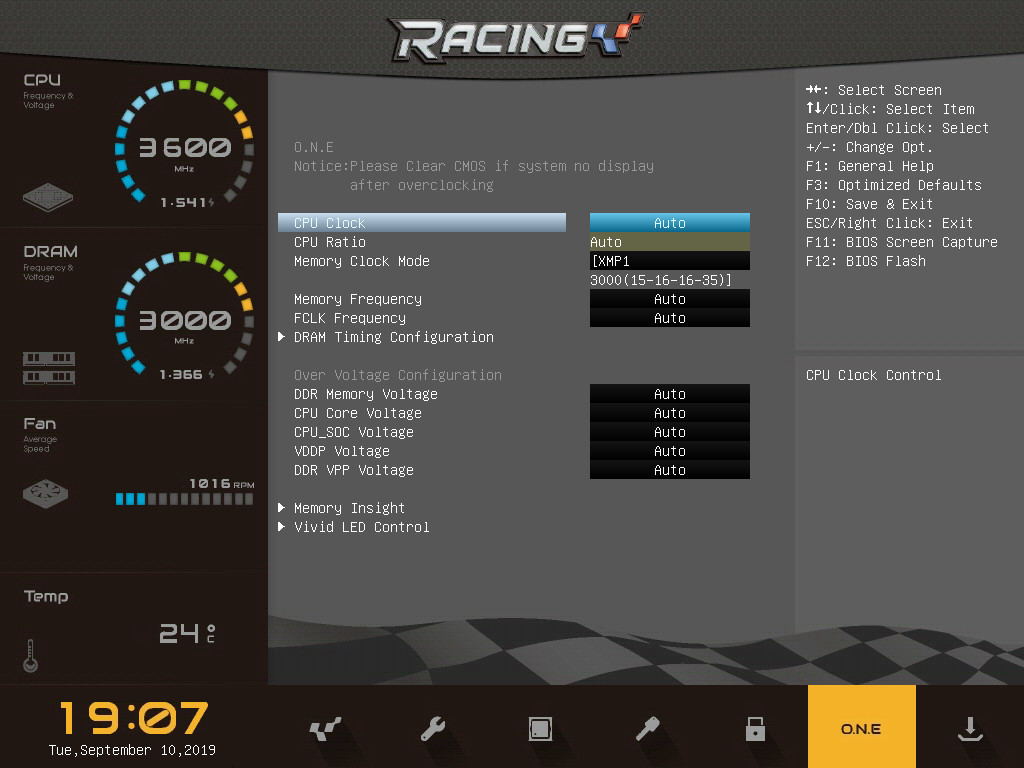1024x768 pixels.
Task: Open the Chipset tab chip icon
Action: click(540, 729)
